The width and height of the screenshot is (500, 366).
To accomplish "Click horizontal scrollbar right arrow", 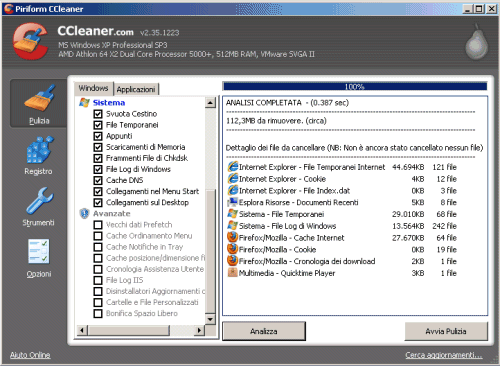I will click(199, 330).
